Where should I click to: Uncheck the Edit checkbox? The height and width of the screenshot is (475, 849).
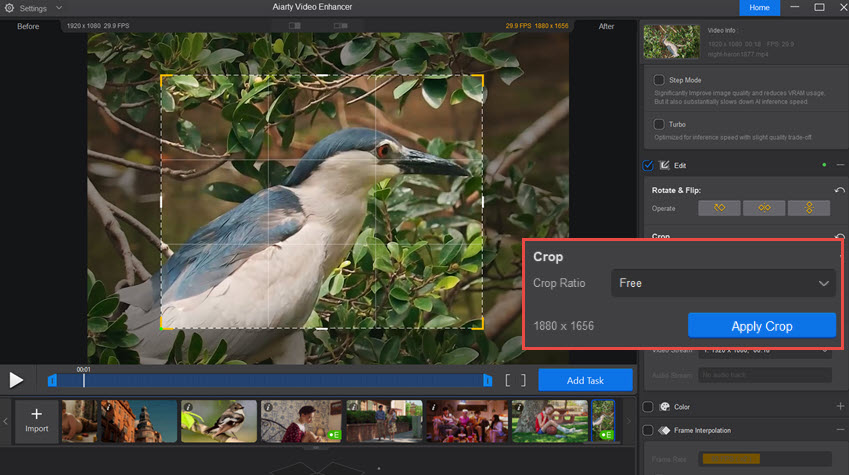(648, 165)
